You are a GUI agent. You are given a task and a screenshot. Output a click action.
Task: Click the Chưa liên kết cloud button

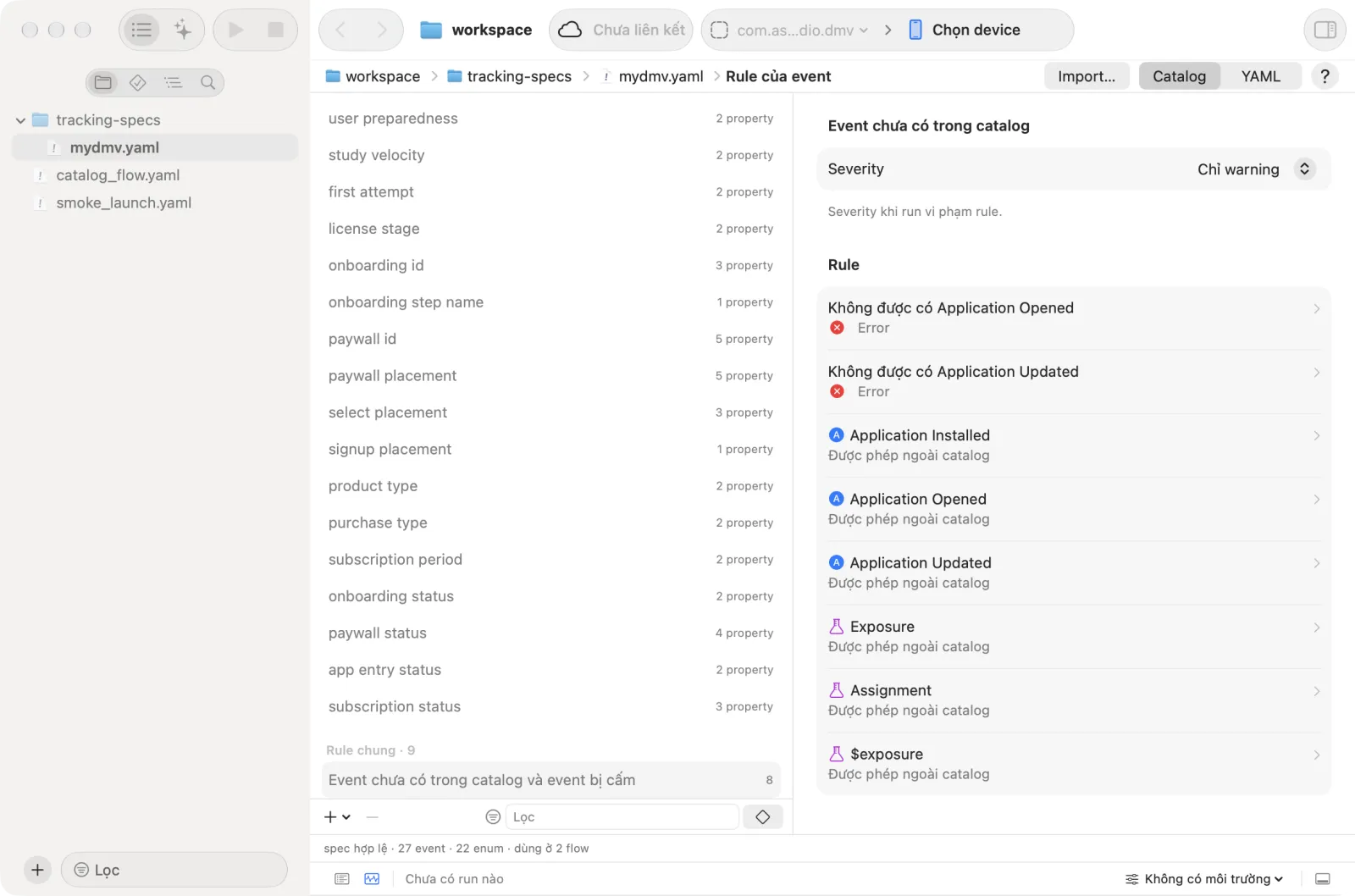click(x=621, y=30)
